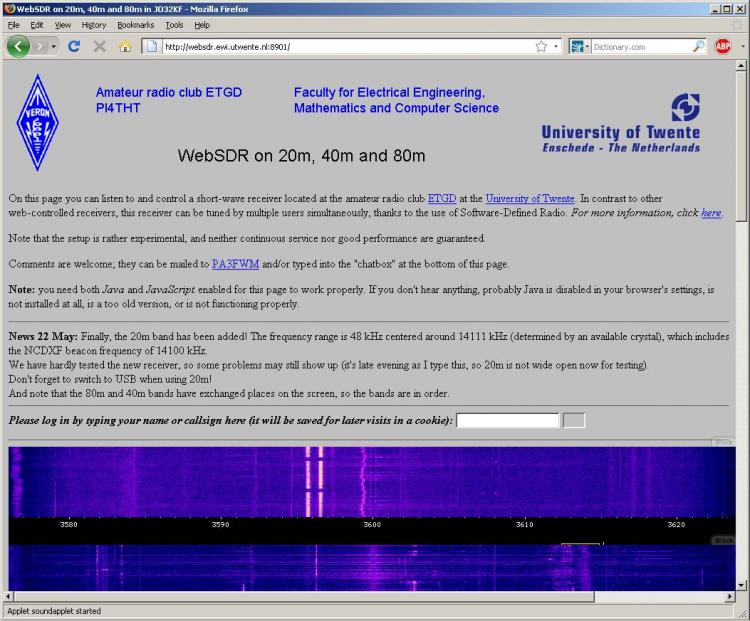This screenshot has height=621, width=750.
Task: Click the button beside the callsign field
Action: point(574,420)
